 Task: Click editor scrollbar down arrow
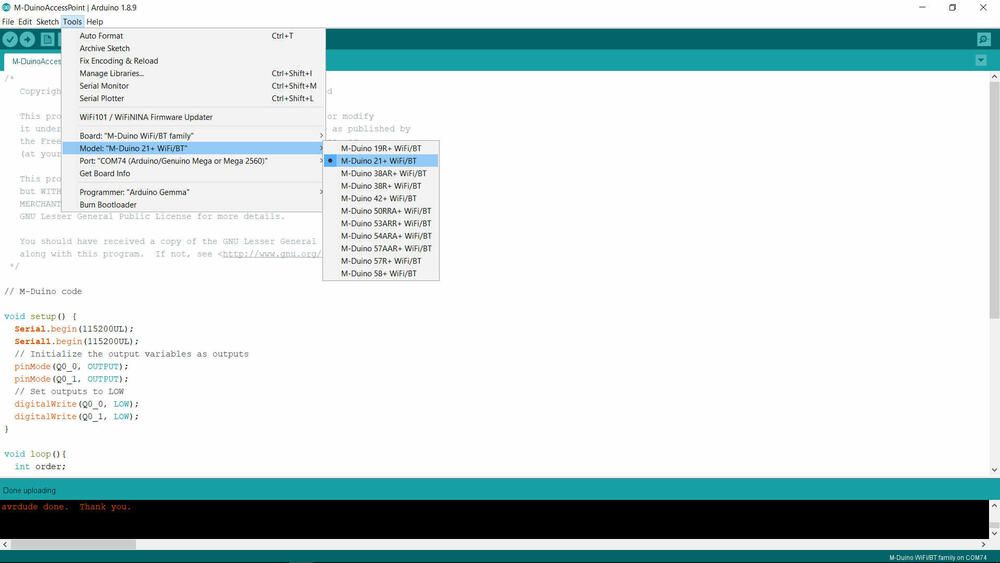coord(994,470)
